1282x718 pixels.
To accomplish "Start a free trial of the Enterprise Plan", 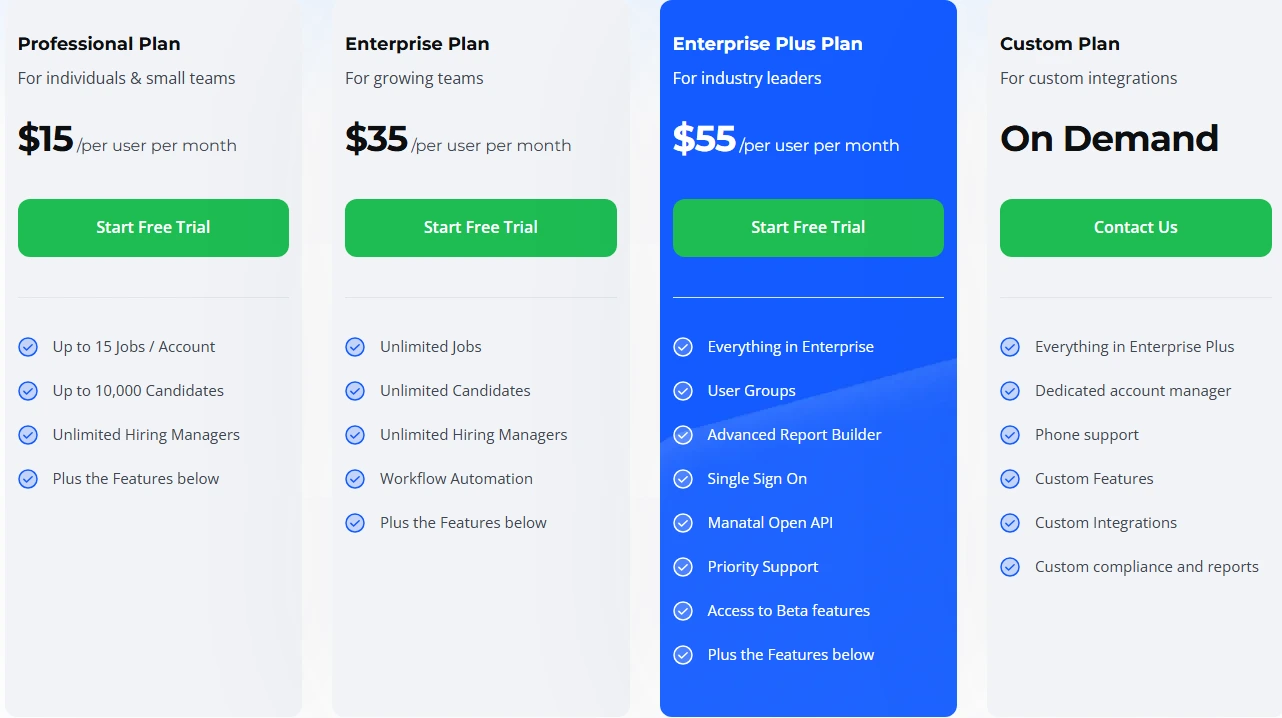I will pyautogui.click(x=480, y=227).
